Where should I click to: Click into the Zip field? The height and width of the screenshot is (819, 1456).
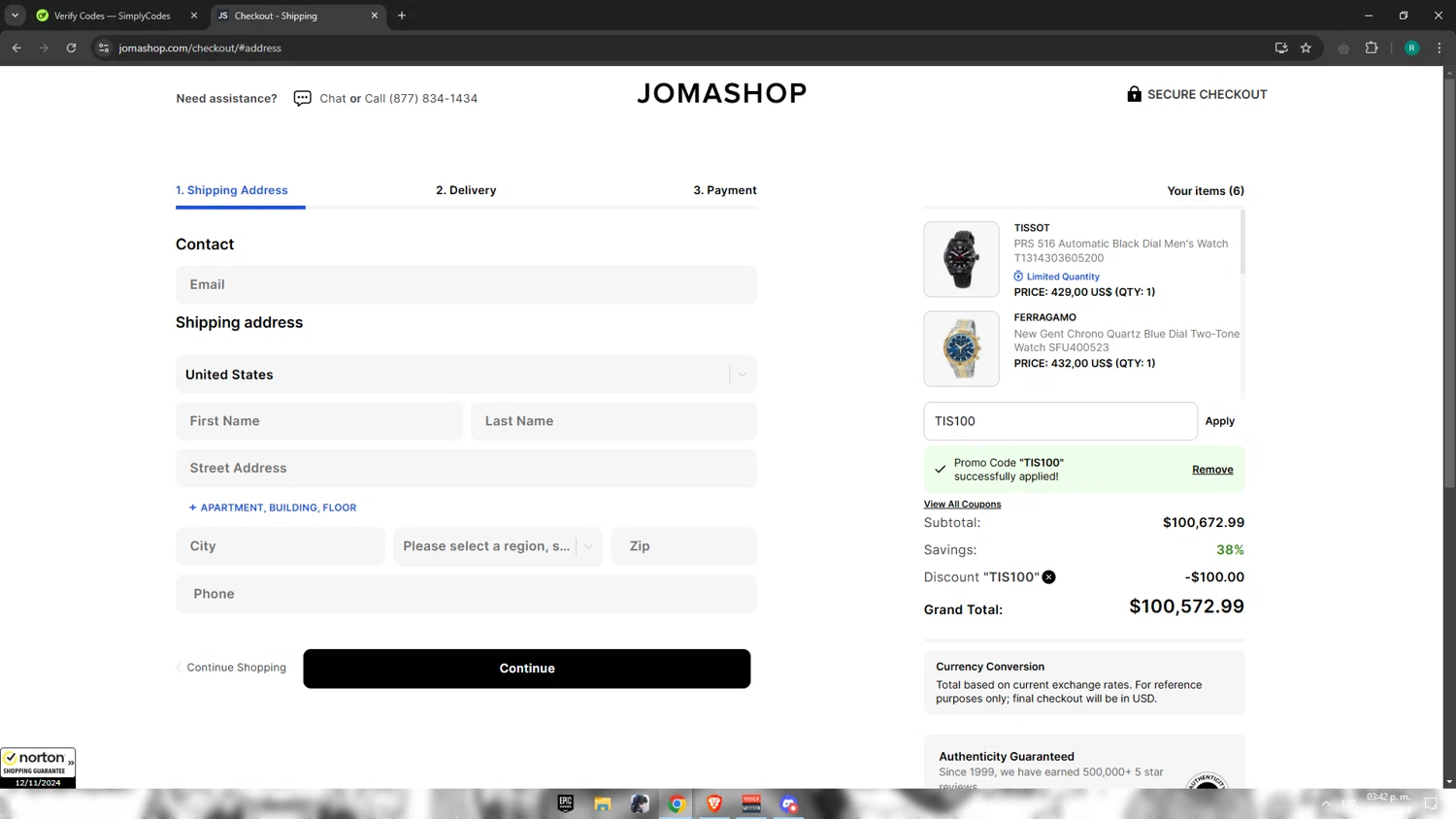pos(684,546)
